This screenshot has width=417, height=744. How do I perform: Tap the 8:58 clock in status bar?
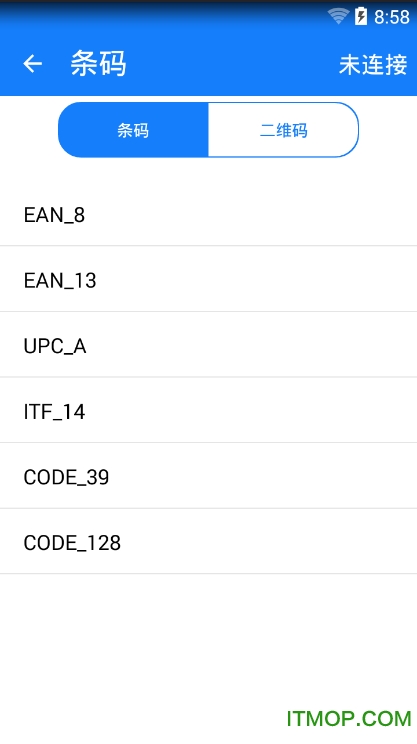tap(391, 17)
